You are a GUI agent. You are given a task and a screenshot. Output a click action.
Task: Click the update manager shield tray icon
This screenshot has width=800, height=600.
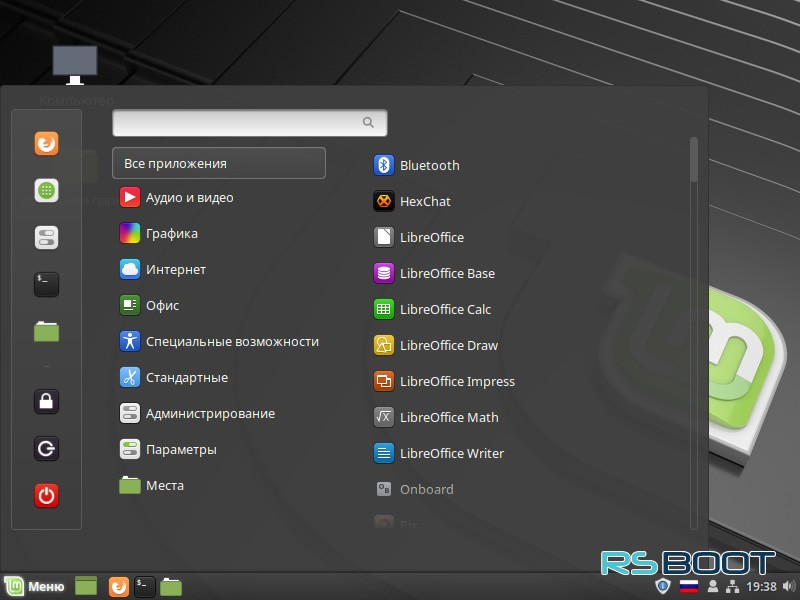point(662,586)
